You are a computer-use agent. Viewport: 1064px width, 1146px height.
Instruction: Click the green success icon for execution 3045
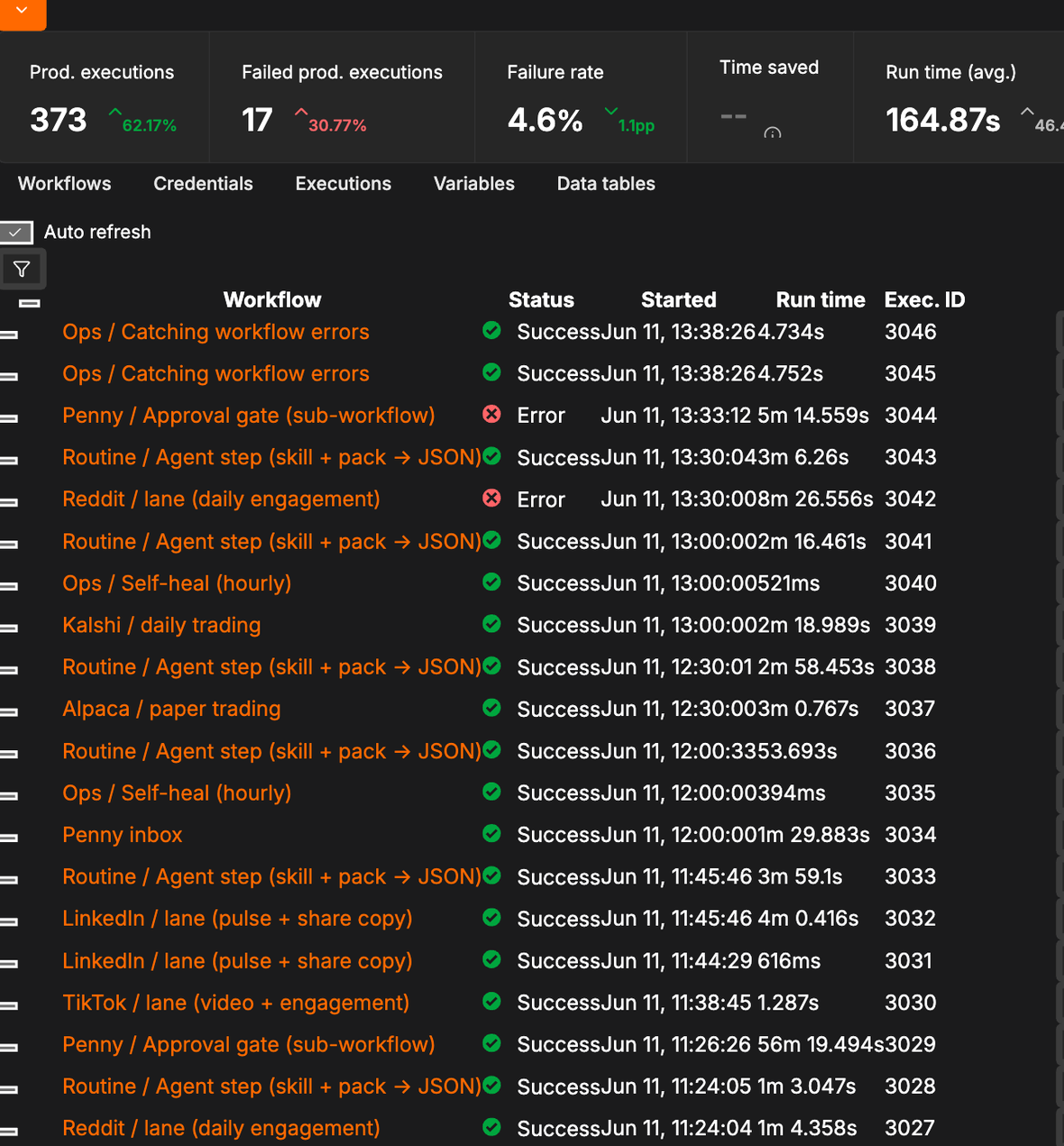(491, 371)
